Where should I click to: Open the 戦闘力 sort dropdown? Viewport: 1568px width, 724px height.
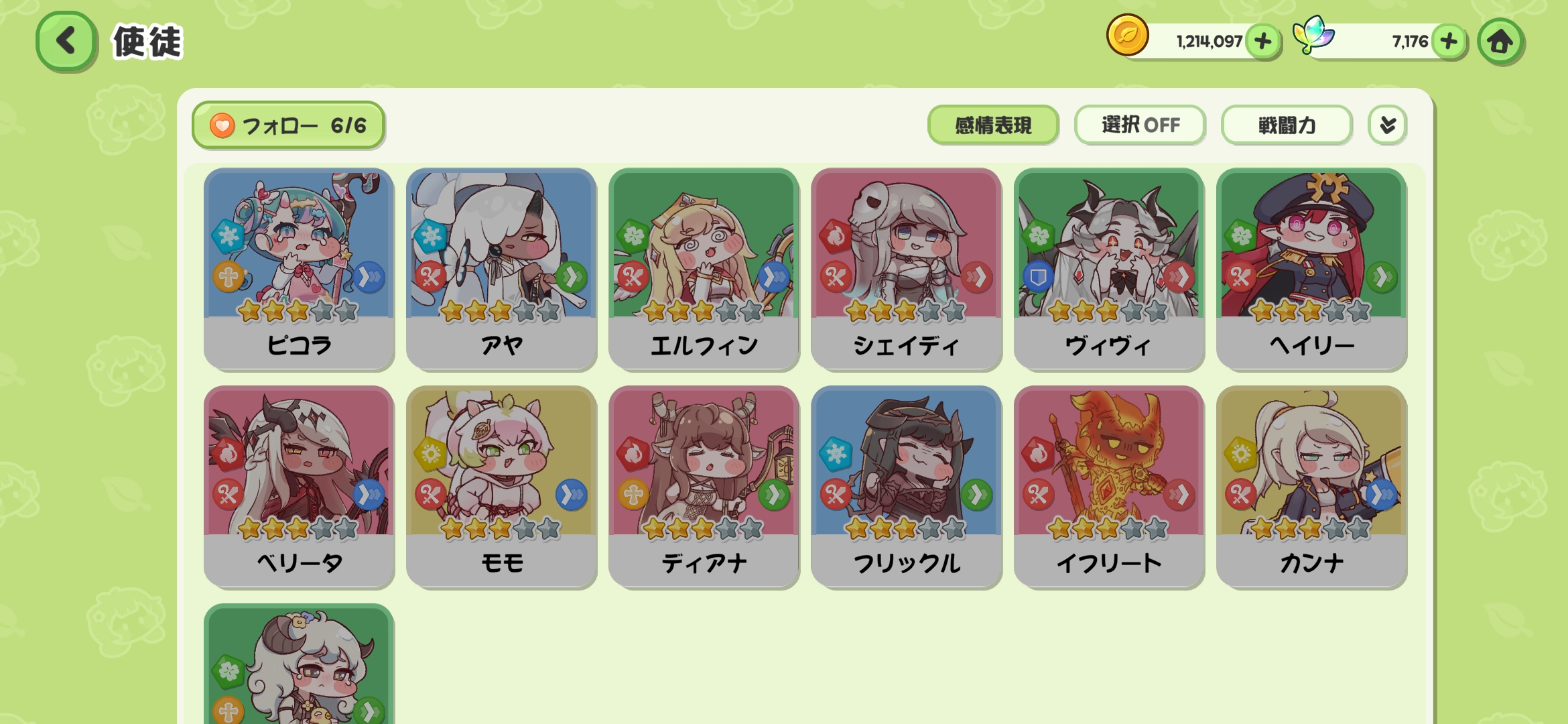pyautogui.click(x=1287, y=125)
